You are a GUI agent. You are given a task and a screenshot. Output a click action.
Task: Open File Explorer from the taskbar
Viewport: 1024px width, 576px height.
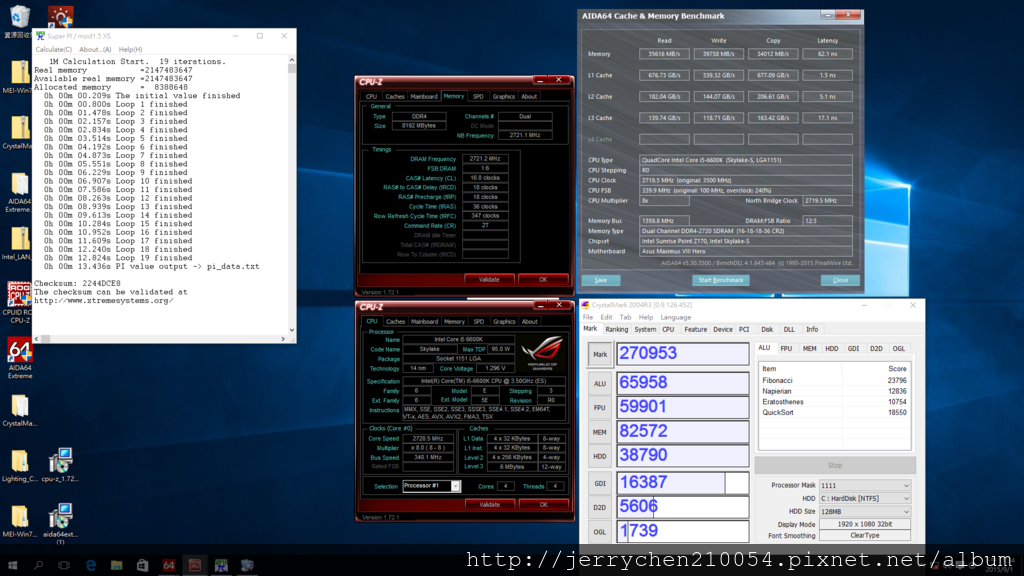(x=116, y=565)
